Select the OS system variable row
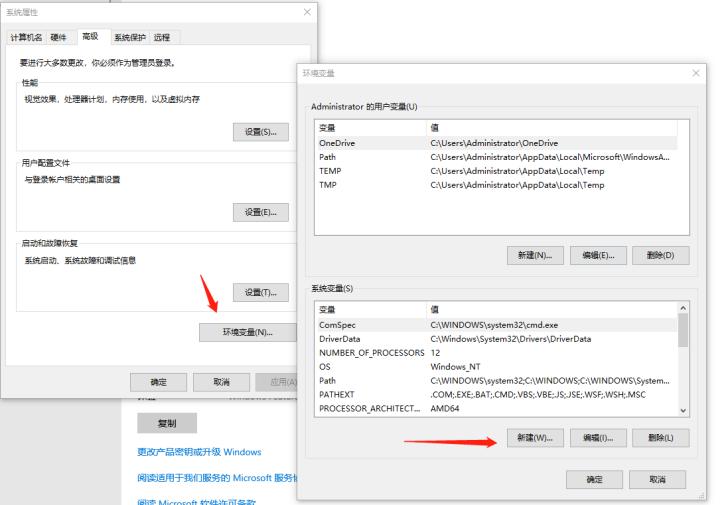 pyautogui.click(x=497, y=367)
